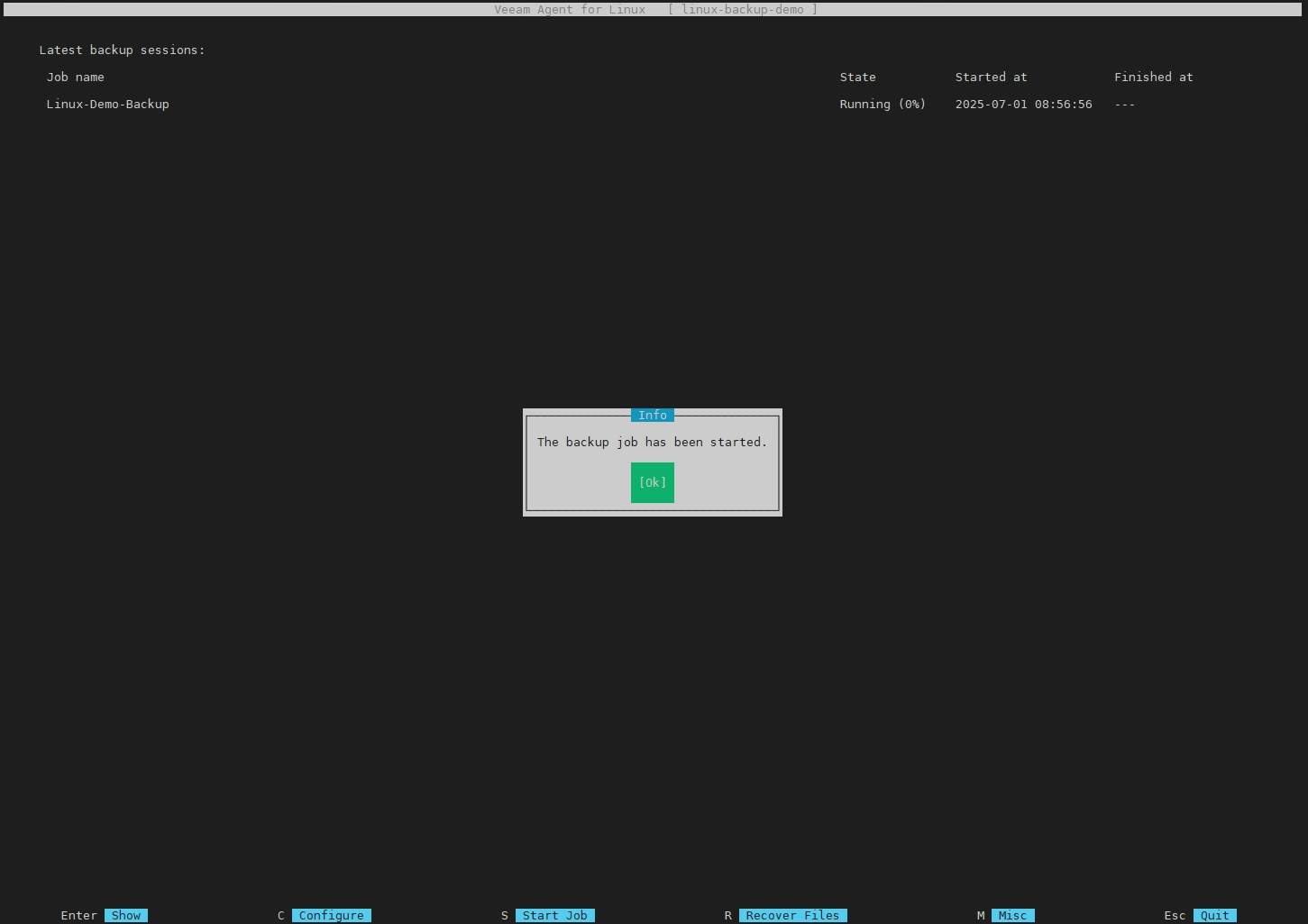Viewport: 1308px width, 924px height.
Task: Click the Esc key hint label
Action: click(x=1175, y=915)
